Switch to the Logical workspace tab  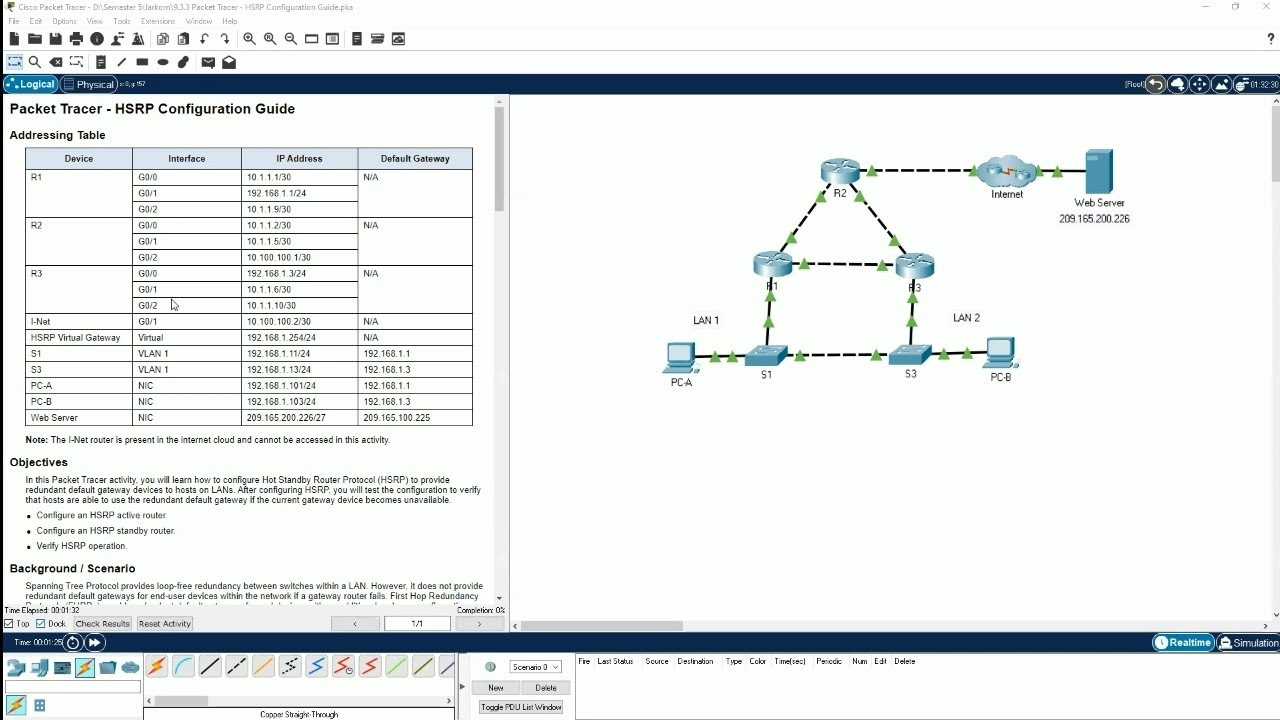point(30,85)
